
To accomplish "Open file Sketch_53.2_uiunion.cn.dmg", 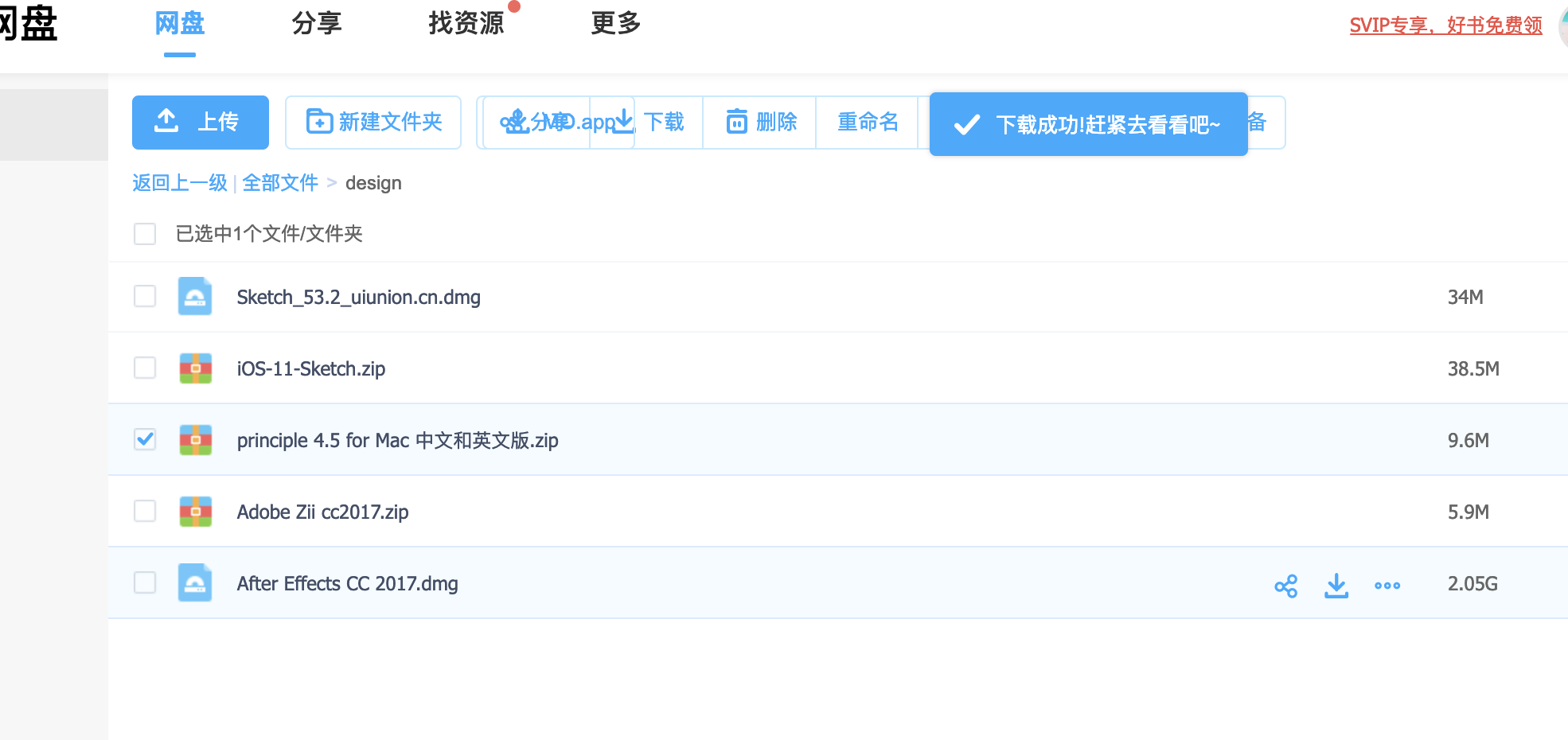I will coord(359,298).
